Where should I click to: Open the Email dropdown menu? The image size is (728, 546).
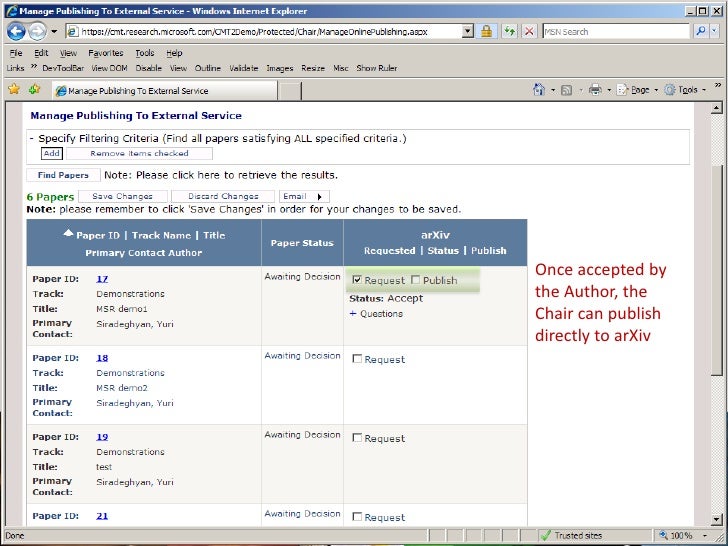tap(304, 196)
